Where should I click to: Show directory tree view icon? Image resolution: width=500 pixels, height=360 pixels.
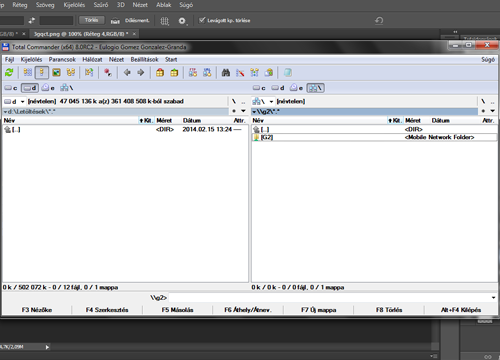(x=71, y=72)
